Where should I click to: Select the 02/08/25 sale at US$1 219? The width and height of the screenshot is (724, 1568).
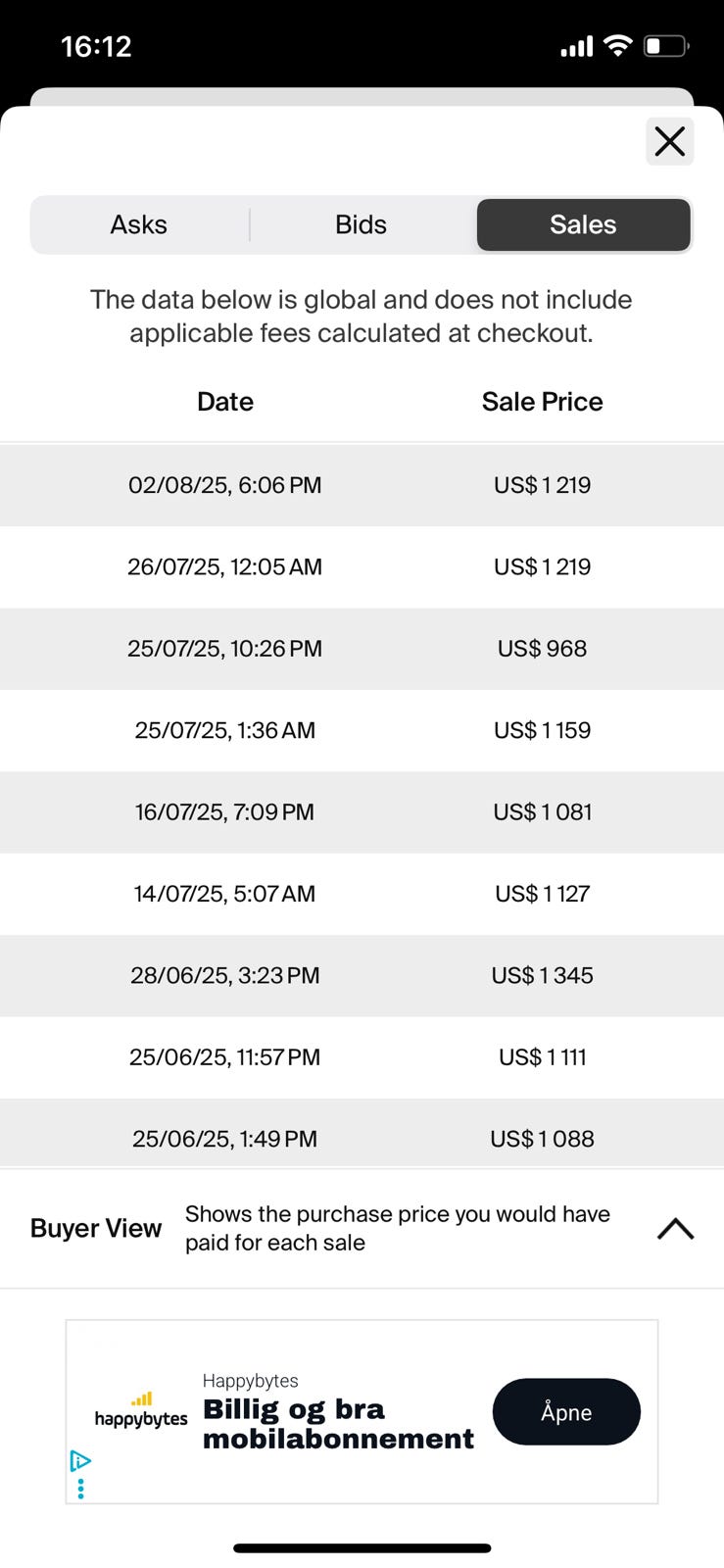[x=362, y=485]
